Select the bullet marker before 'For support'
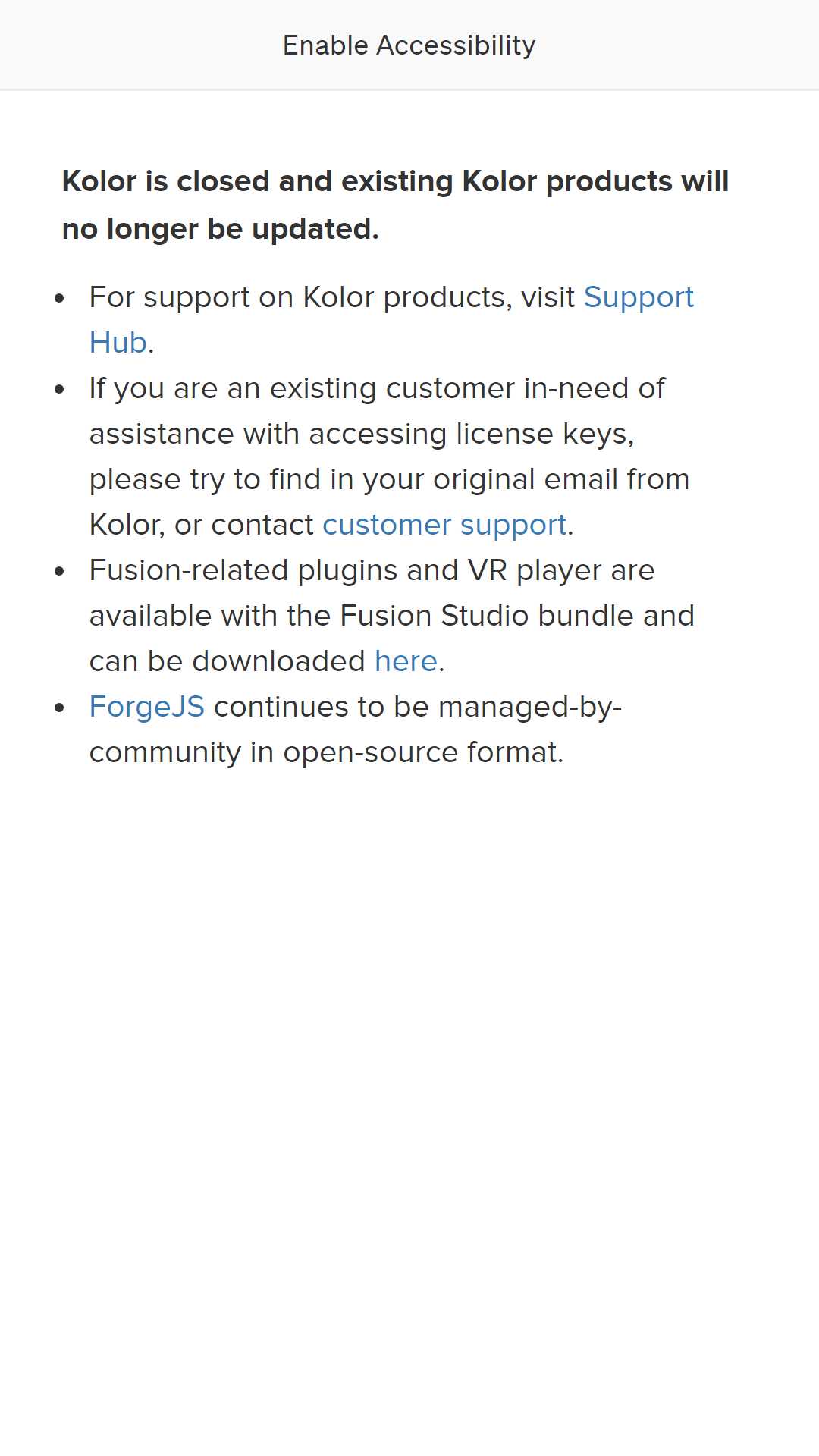 pyautogui.click(x=60, y=298)
